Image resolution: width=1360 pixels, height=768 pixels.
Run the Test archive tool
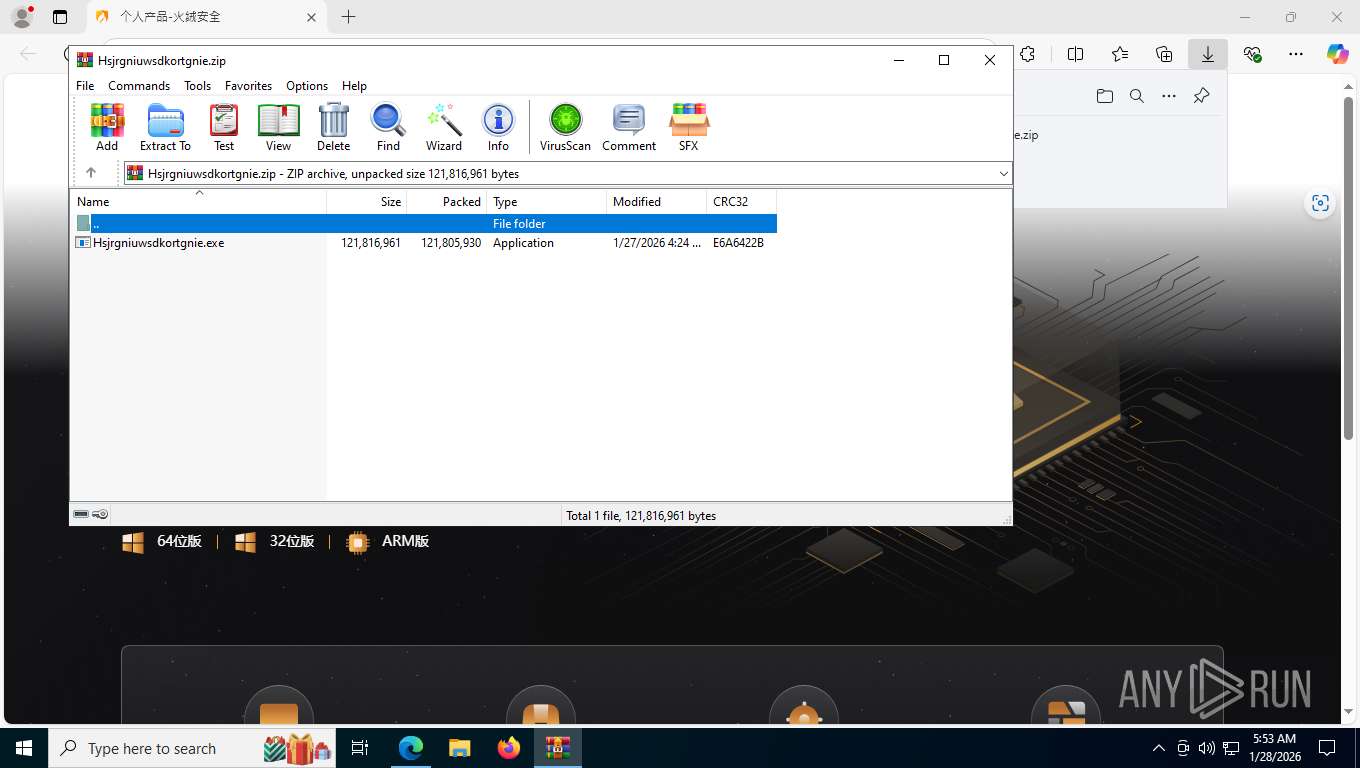[x=224, y=127]
